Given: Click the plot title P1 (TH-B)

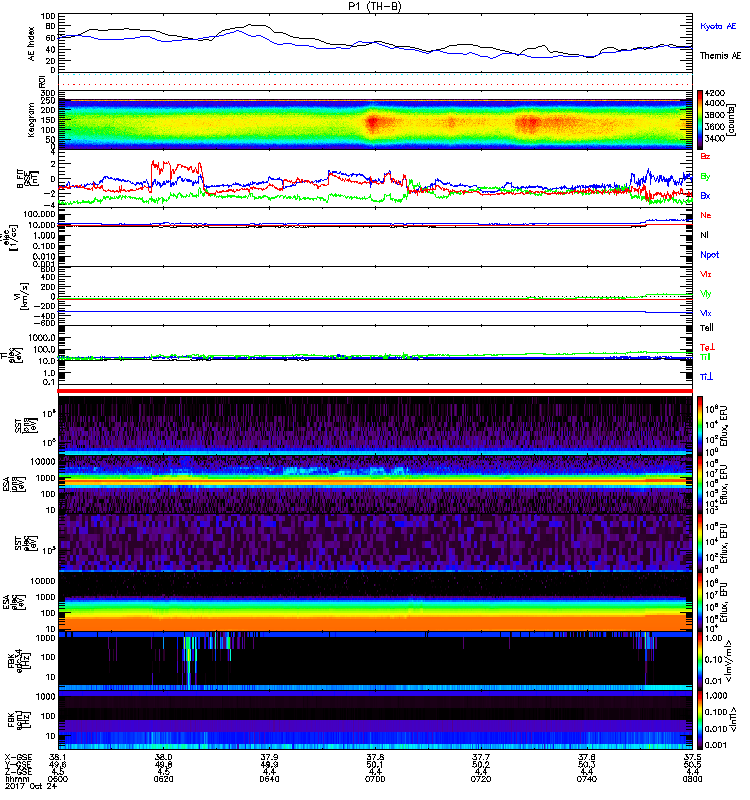Looking at the screenshot, I should click(375, 6).
